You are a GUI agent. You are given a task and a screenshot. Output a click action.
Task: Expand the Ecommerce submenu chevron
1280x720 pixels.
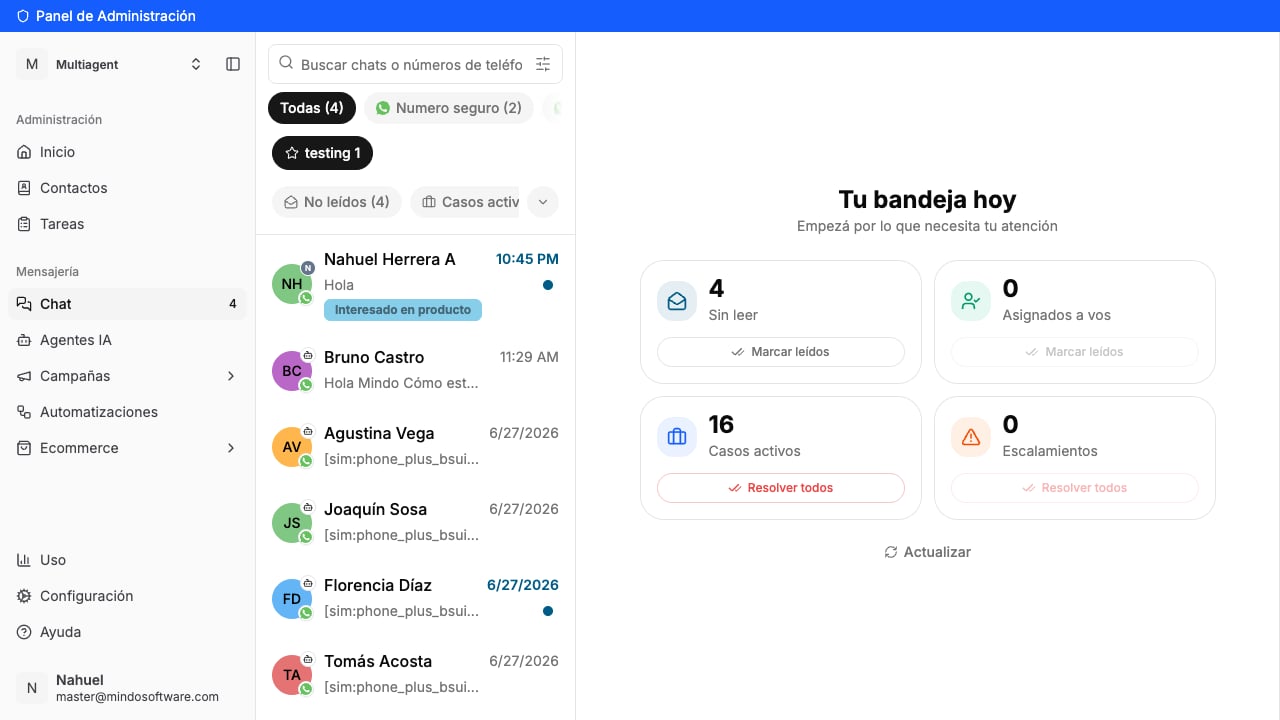coord(231,448)
